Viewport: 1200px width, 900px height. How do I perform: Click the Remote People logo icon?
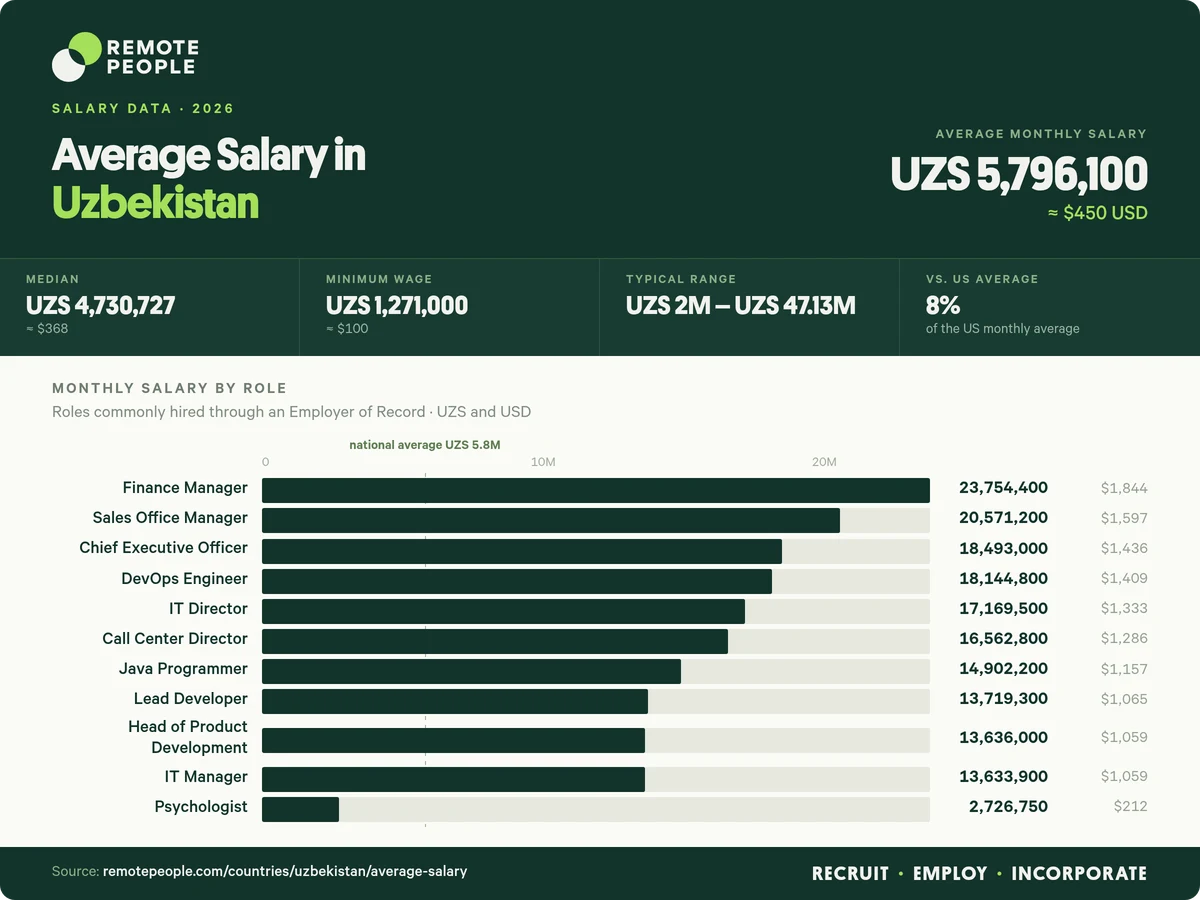(77, 56)
